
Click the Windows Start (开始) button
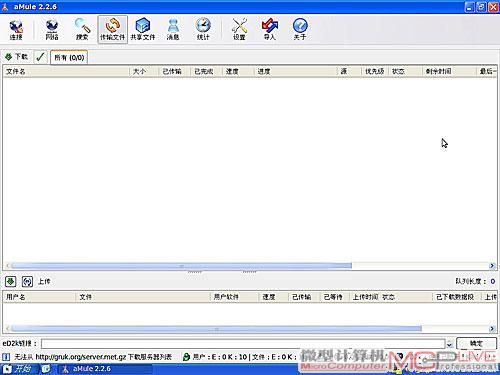click(x=19, y=369)
